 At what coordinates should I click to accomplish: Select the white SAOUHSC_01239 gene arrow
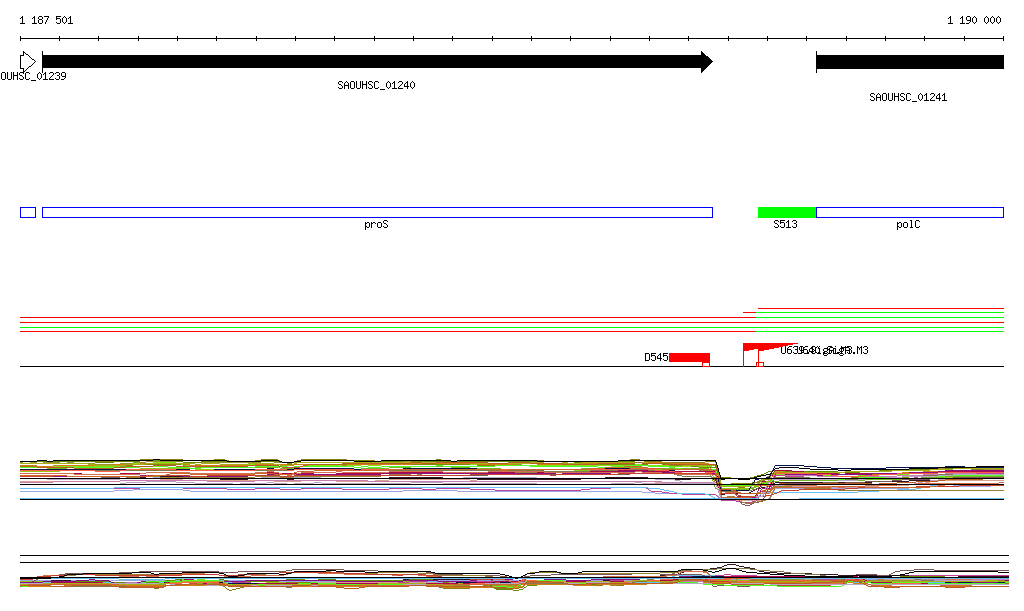[28, 62]
